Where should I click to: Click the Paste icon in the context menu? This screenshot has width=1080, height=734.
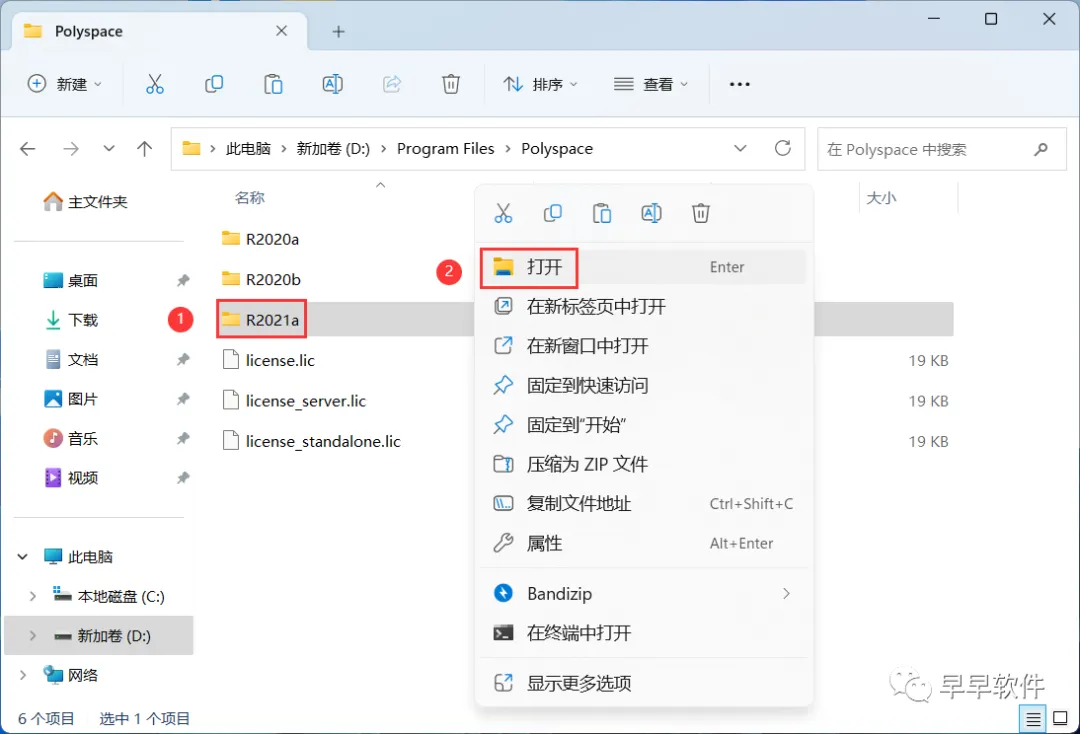[x=602, y=213]
